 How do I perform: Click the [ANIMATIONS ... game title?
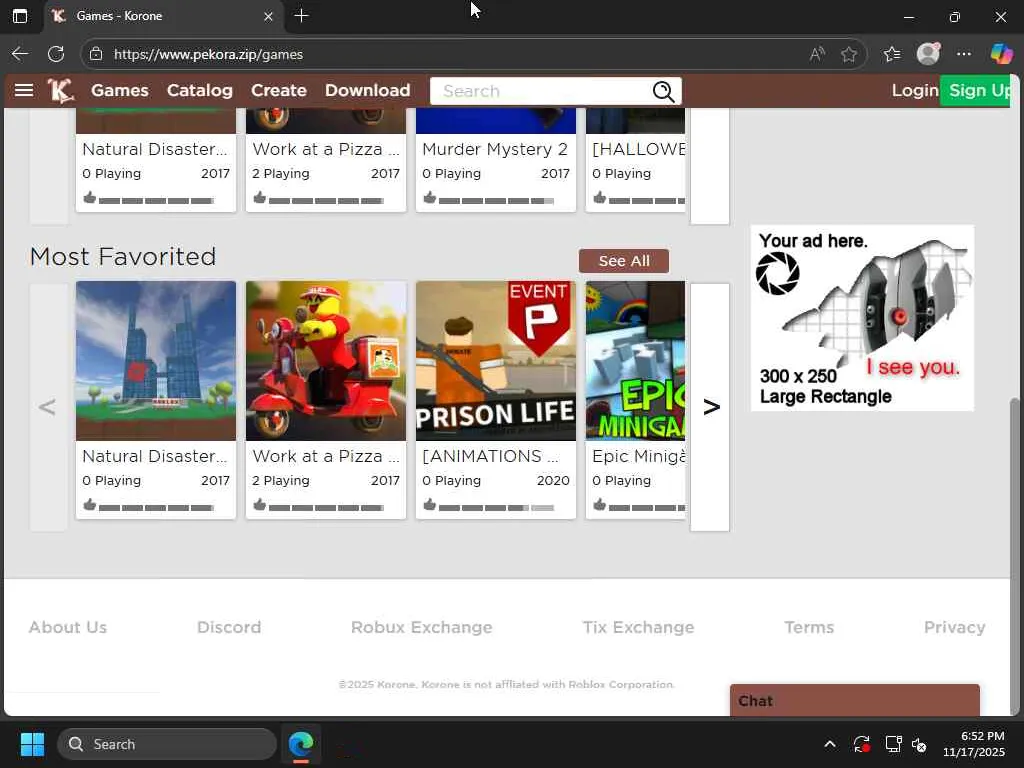pyautogui.click(x=490, y=456)
